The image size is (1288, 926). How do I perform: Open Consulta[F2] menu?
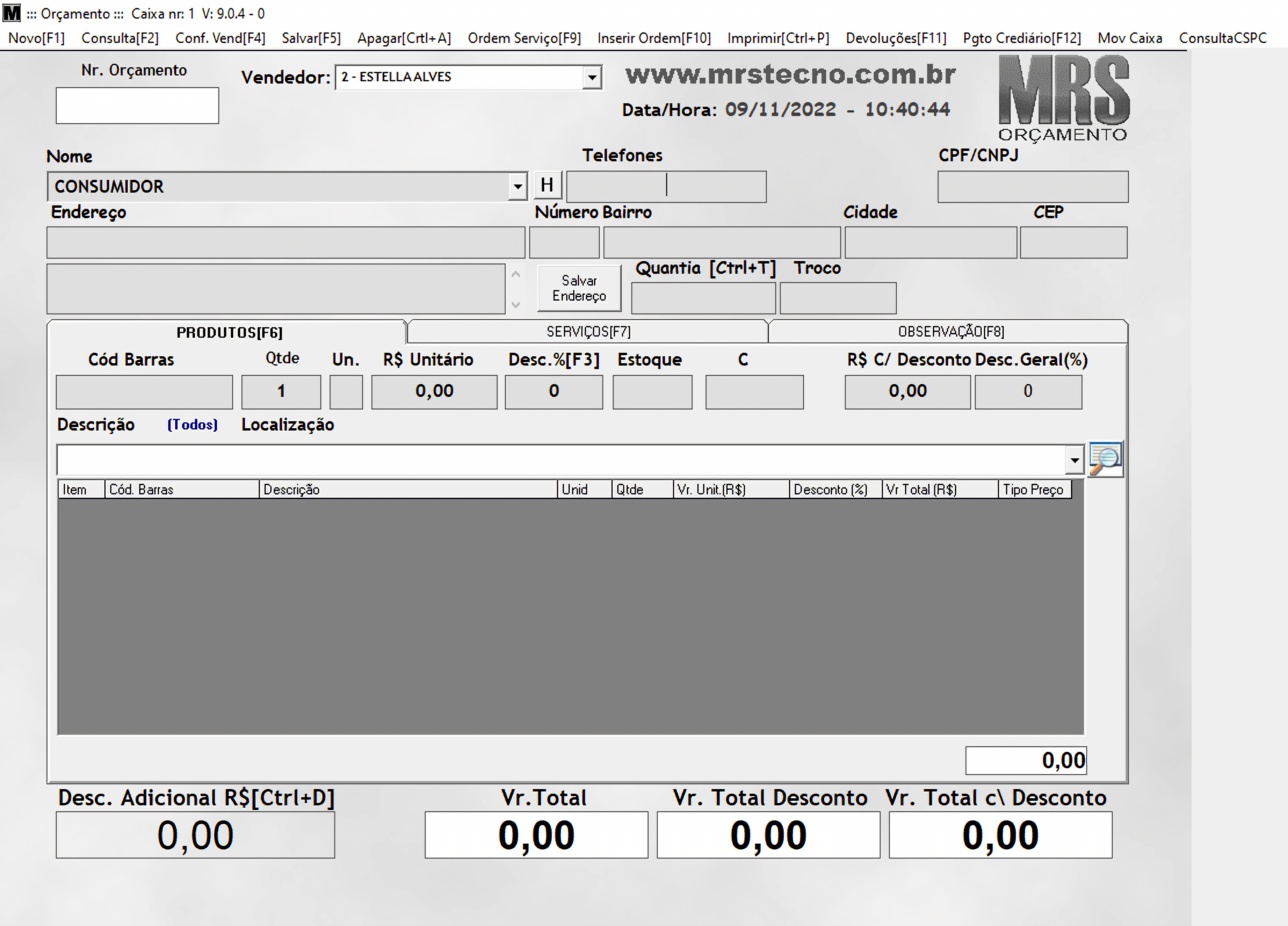pos(120,38)
